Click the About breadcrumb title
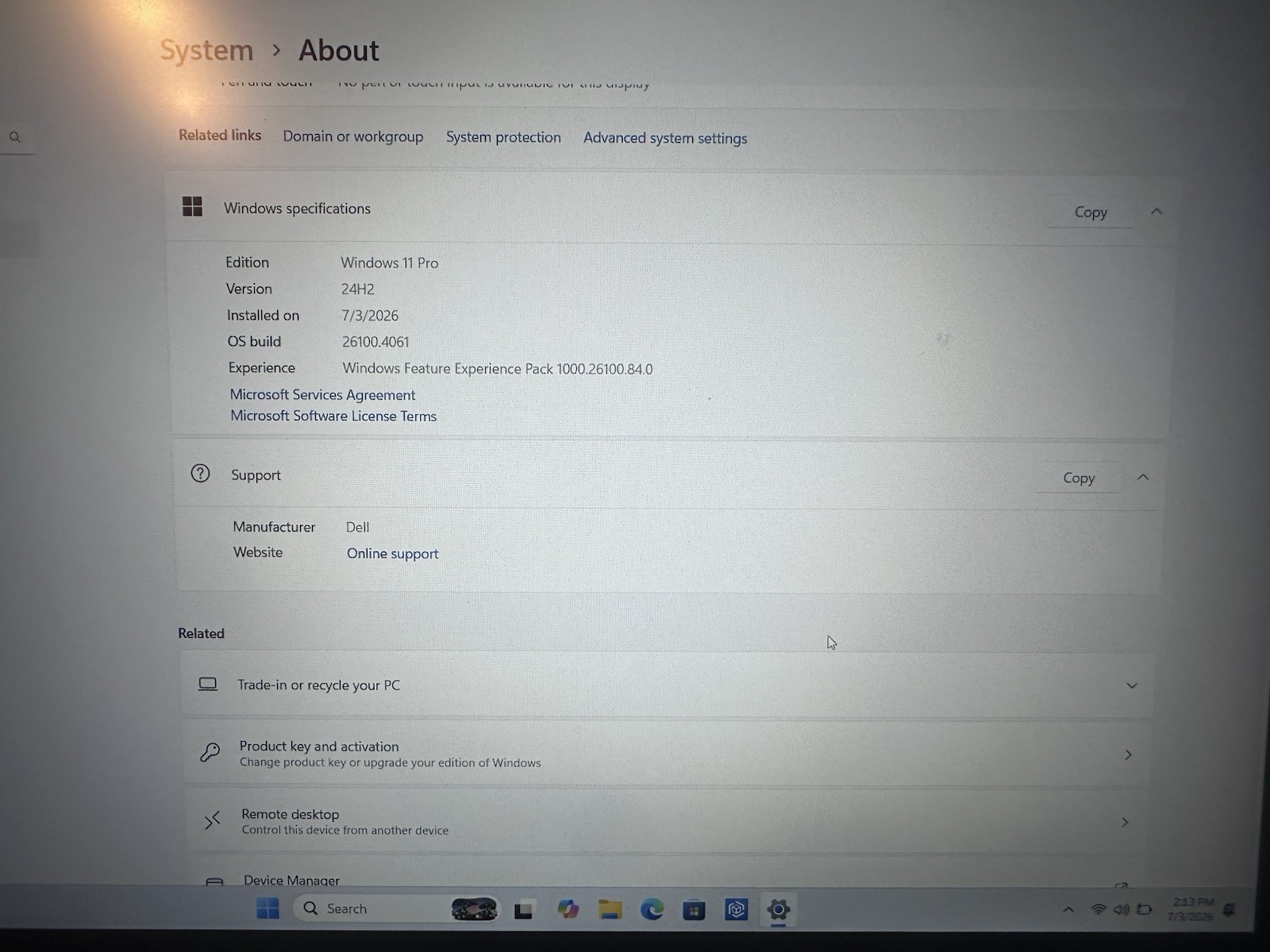This screenshot has height=952, width=1270. (x=339, y=51)
